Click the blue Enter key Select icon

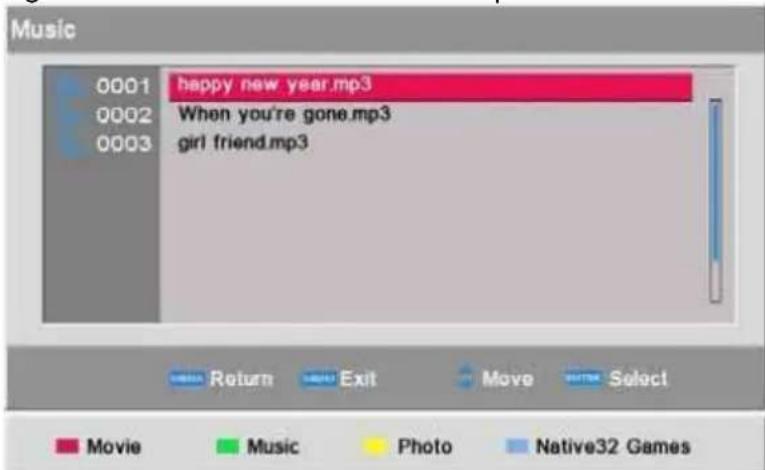(x=583, y=378)
